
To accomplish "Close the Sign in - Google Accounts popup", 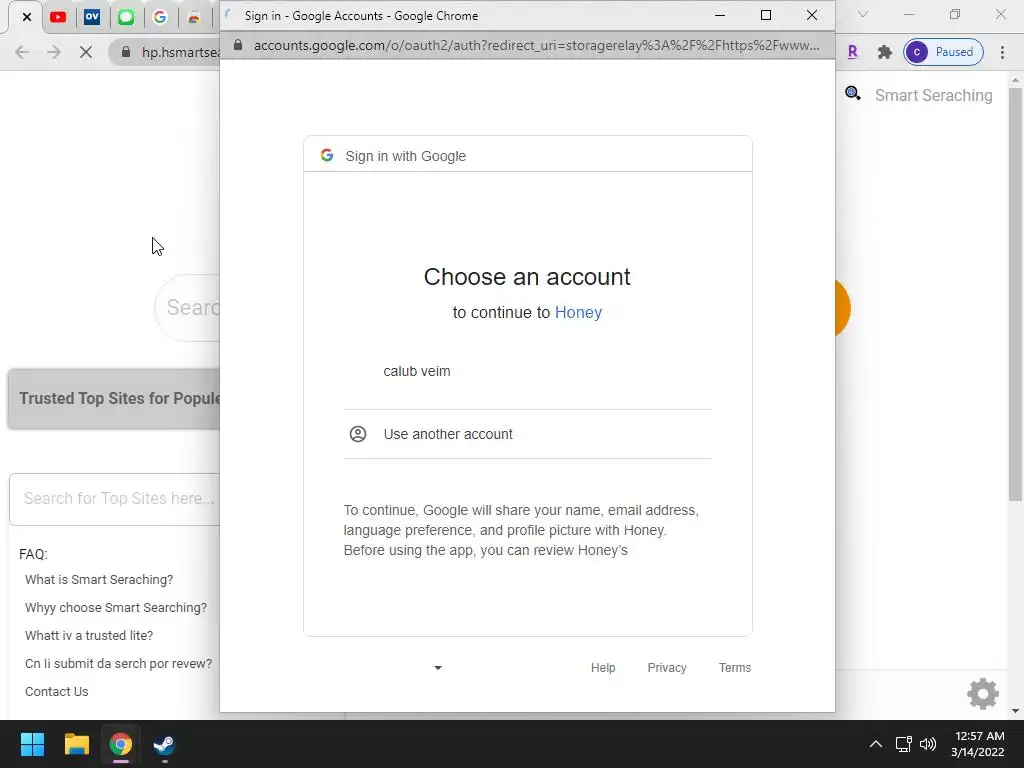I will pyautogui.click(x=812, y=15).
